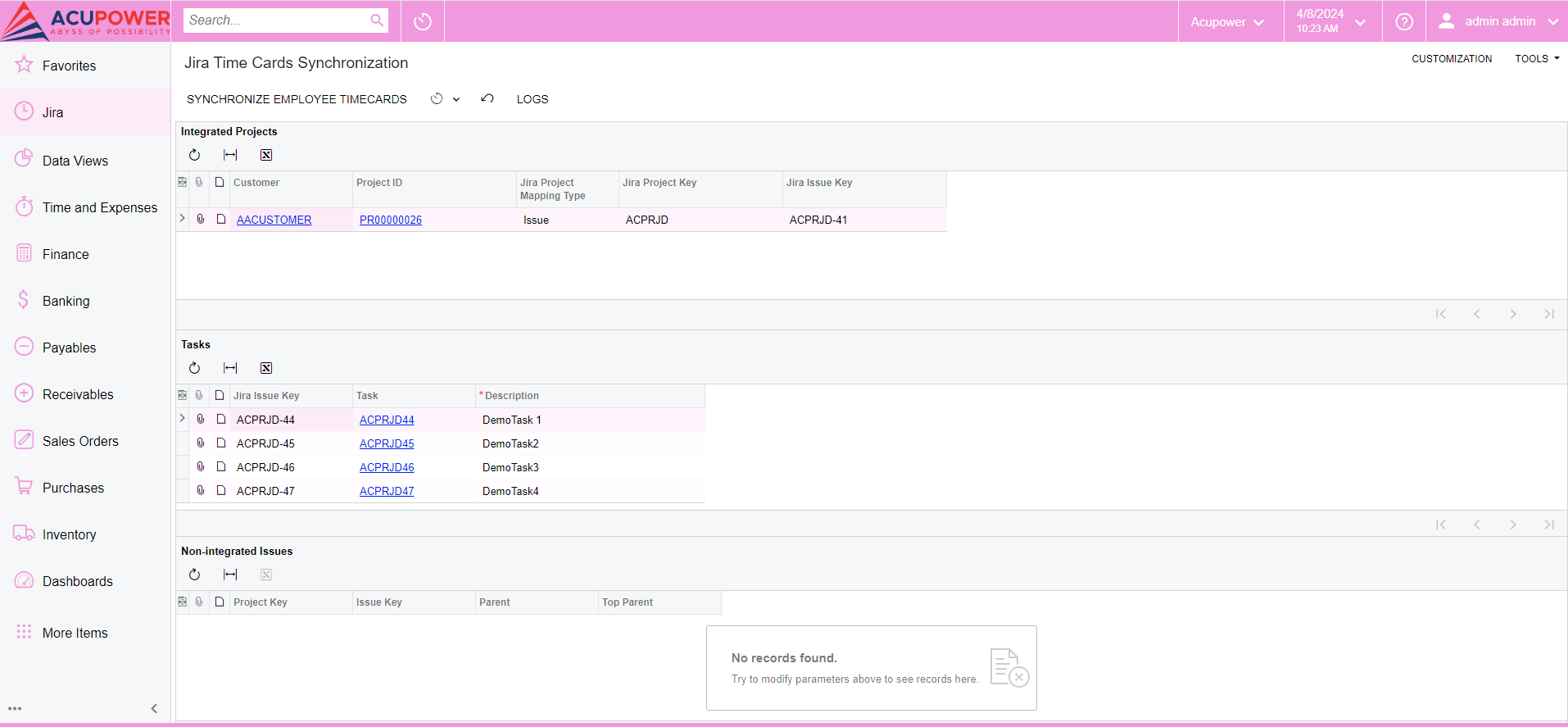1568x727 pixels.
Task: Sort Tasks by Description column header
Action: [590, 396]
